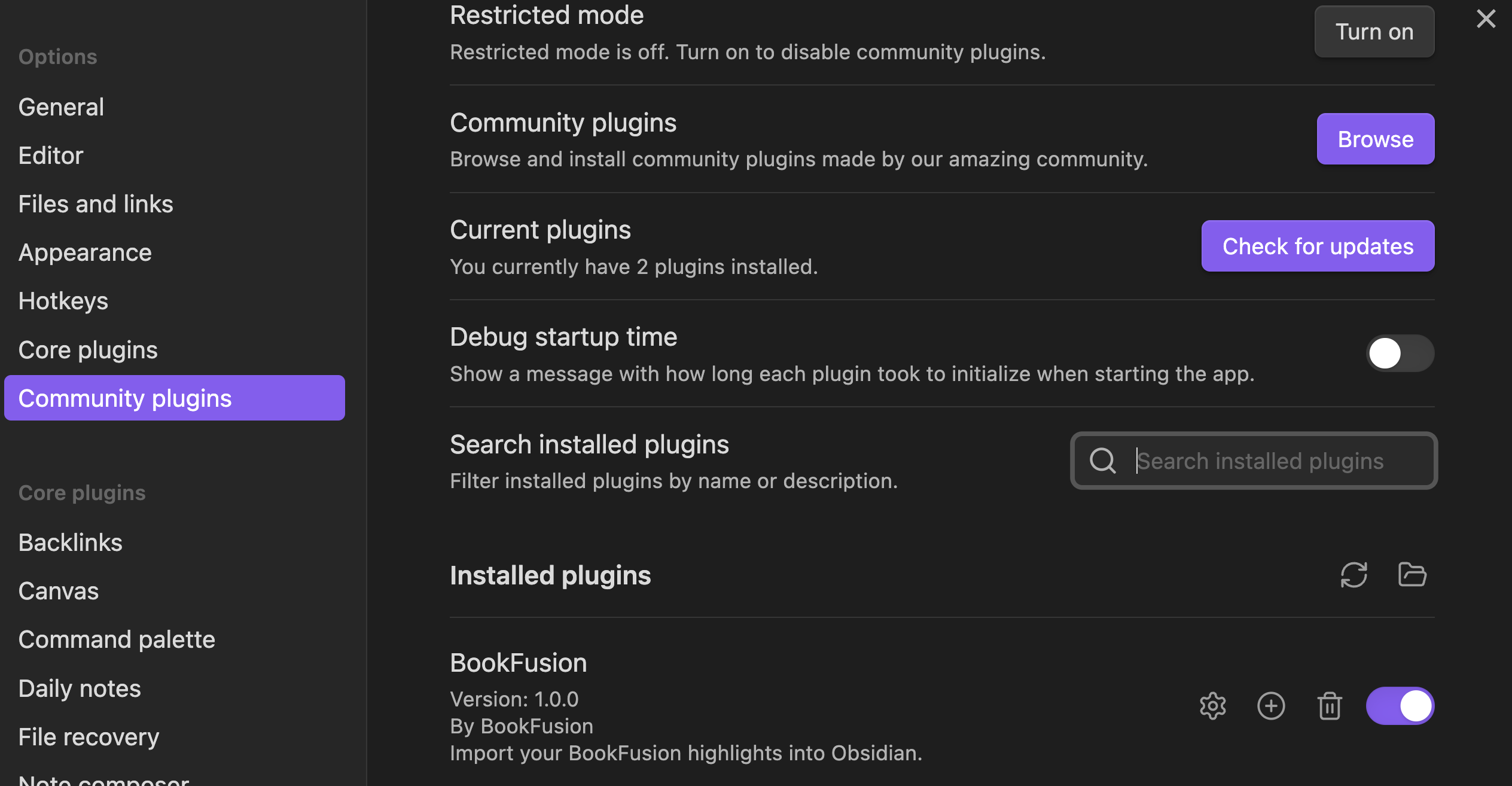Click 'You currently have 2 plugins installed.' text

click(x=633, y=267)
